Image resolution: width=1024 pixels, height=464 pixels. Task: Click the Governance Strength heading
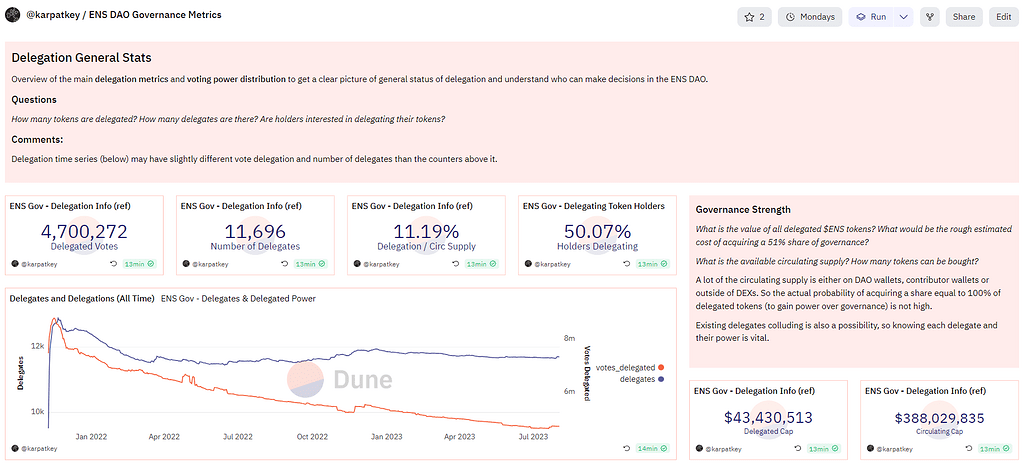[x=743, y=210]
